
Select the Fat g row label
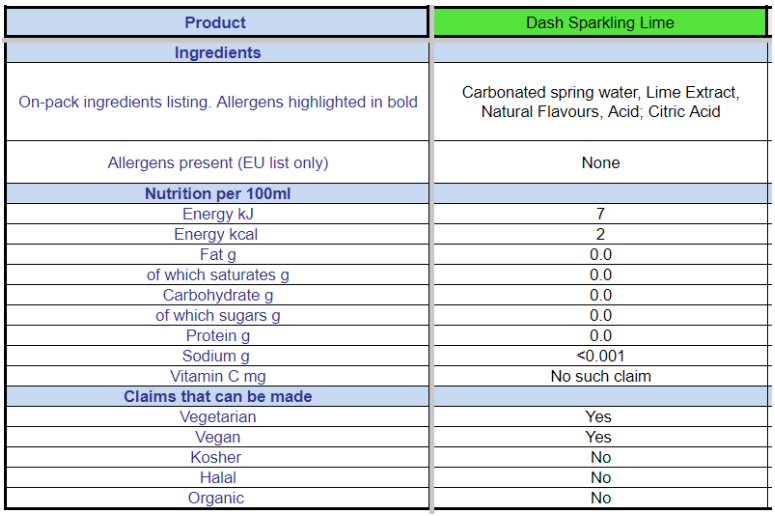tap(217, 255)
